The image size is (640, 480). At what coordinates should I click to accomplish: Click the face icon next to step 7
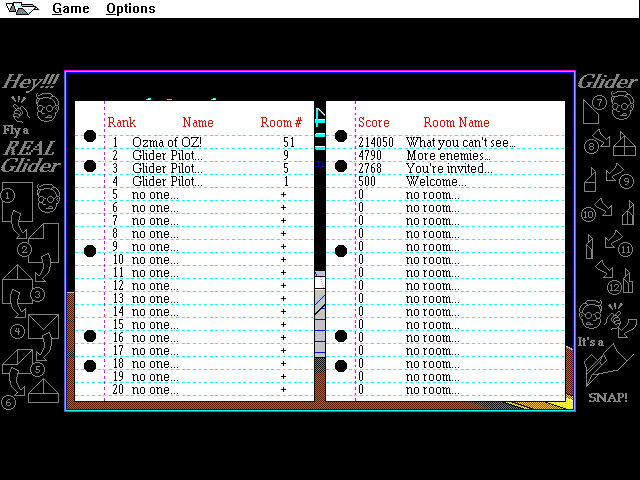(622, 106)
